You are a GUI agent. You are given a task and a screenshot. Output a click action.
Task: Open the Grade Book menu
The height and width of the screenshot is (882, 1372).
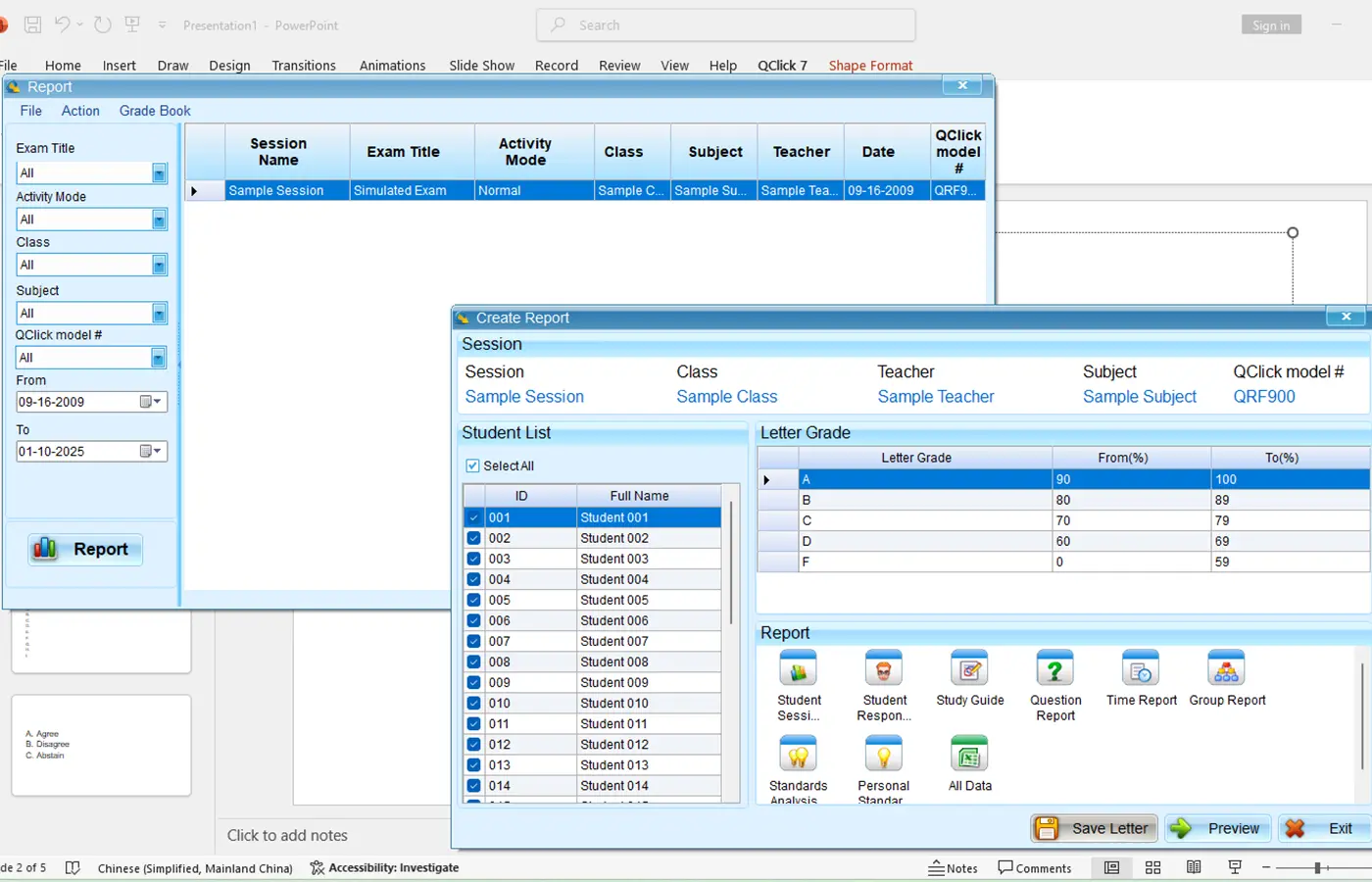point(155,111)
